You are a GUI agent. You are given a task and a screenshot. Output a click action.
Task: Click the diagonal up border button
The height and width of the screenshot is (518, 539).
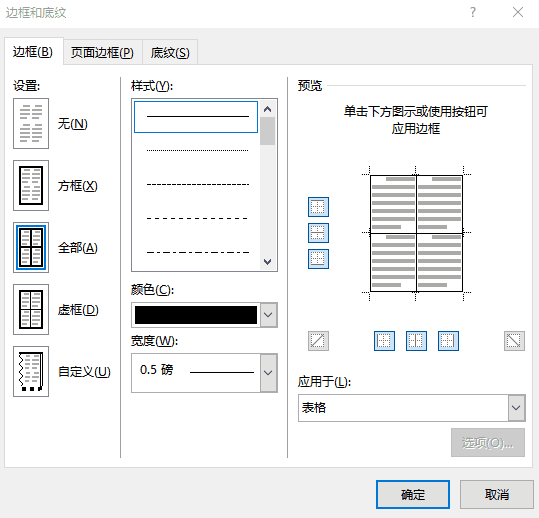point(318,341)
